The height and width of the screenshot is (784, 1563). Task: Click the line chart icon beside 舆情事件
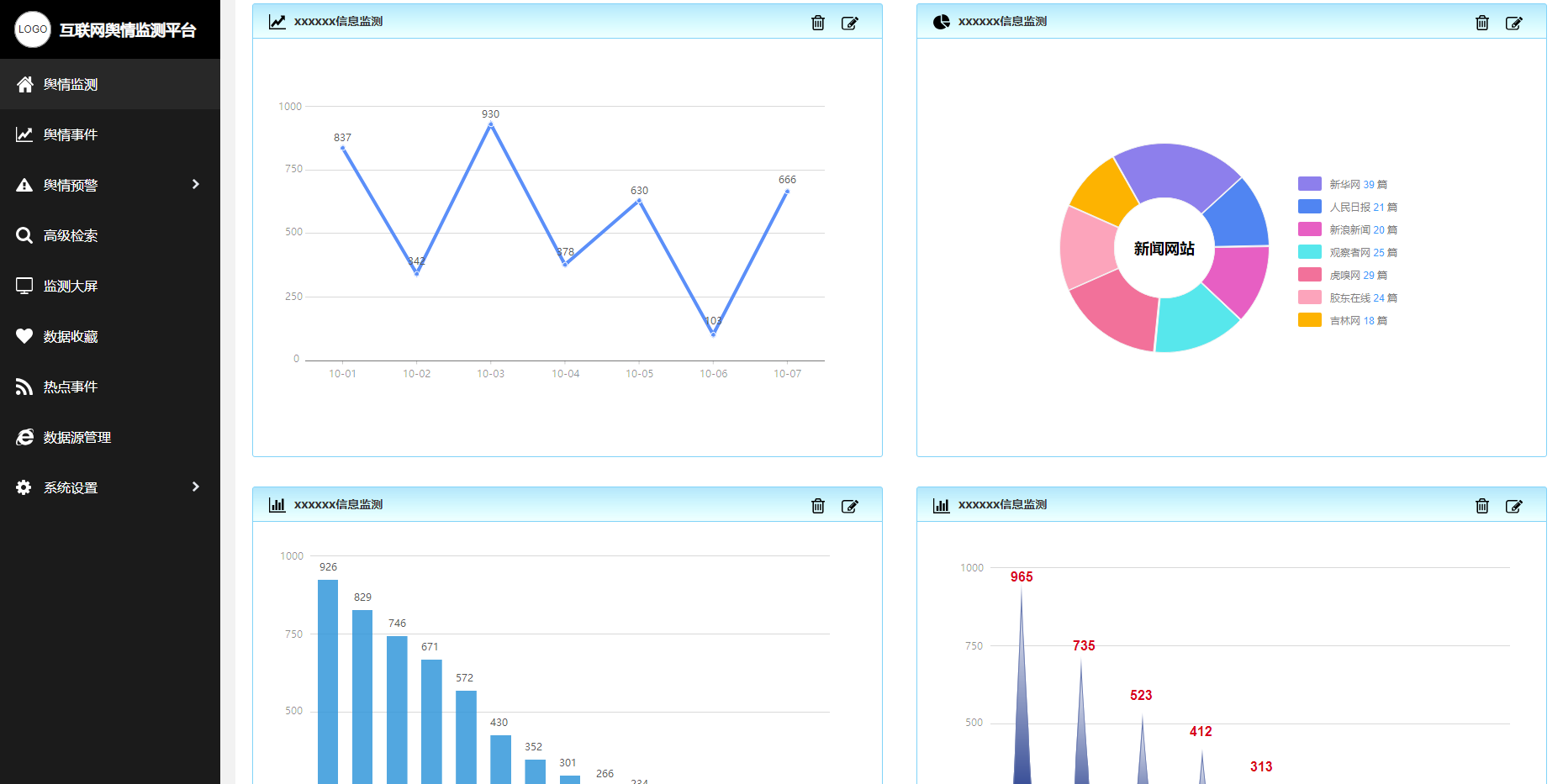tap(24, 134)
